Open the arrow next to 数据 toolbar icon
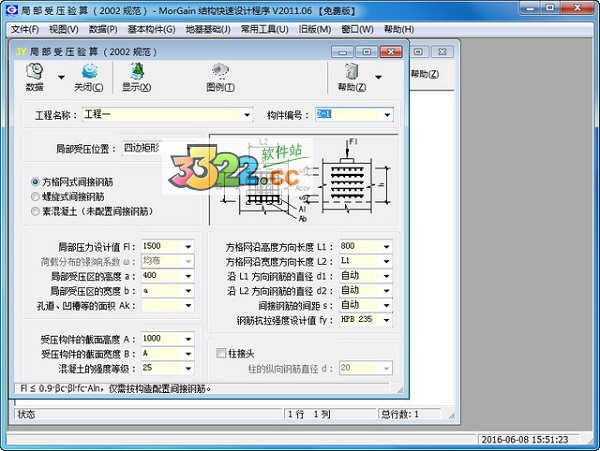 pyautogui.click(x=61, y=77)
